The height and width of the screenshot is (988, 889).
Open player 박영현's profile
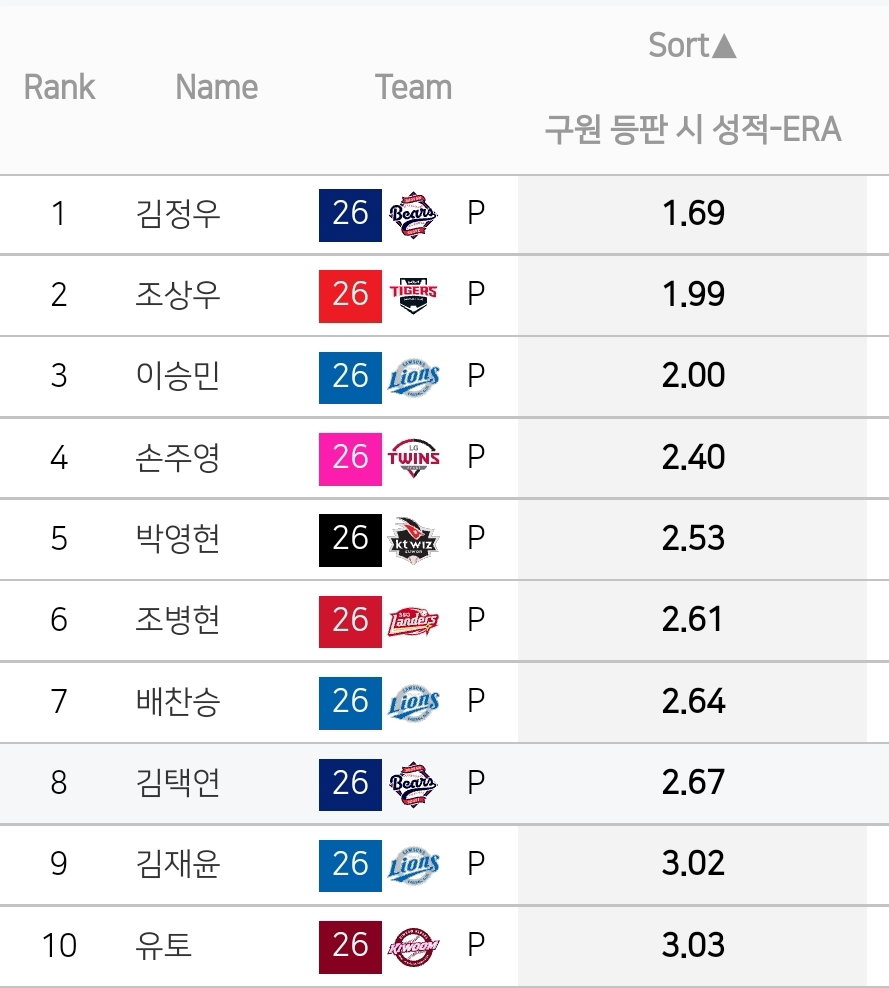pyautogui.click(x=178, y=539)
